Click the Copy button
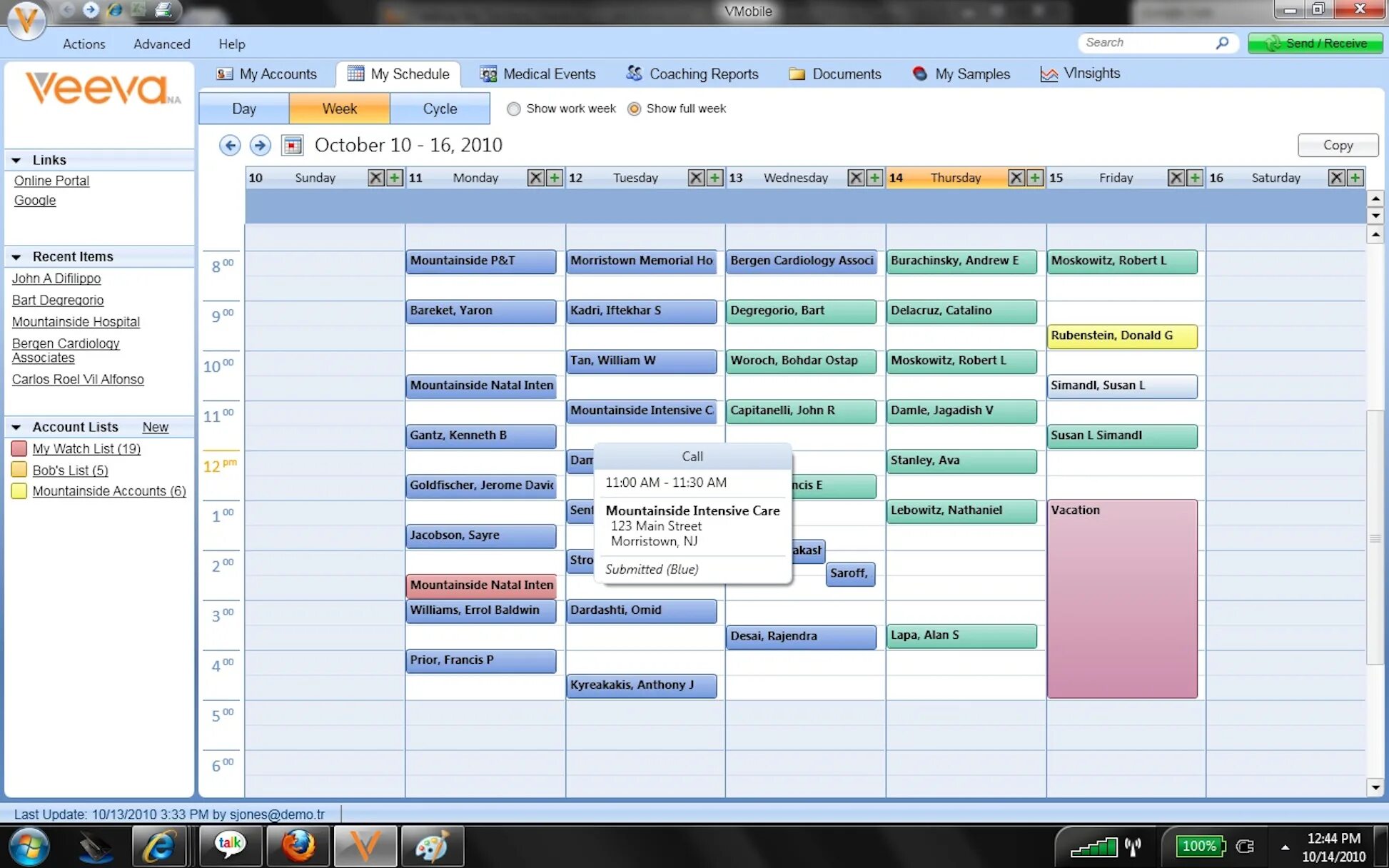This screenshot has height=868, width=1389. point(1337,145)
